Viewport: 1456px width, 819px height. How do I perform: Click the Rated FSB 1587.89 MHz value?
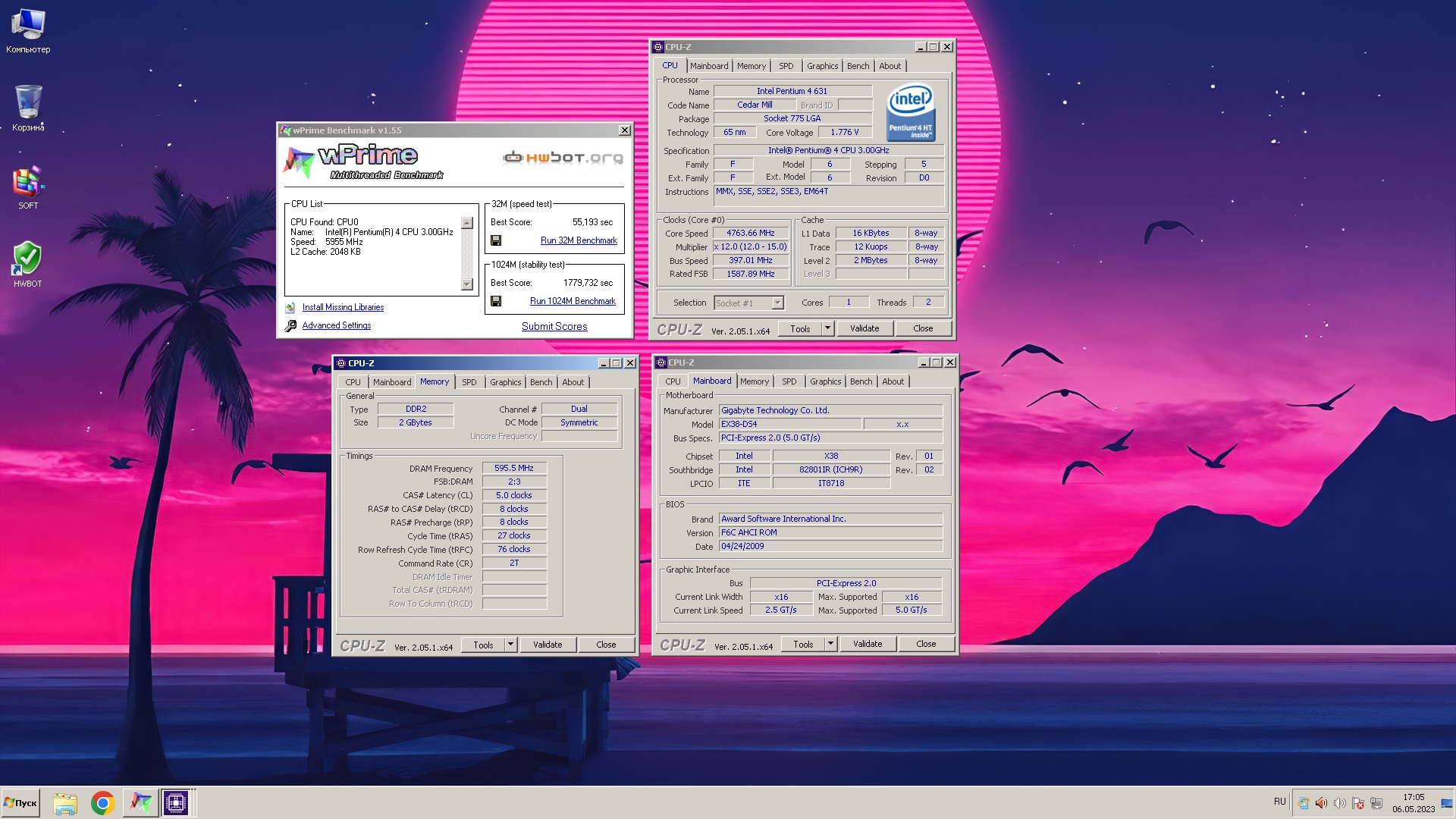tap(751, 275)
